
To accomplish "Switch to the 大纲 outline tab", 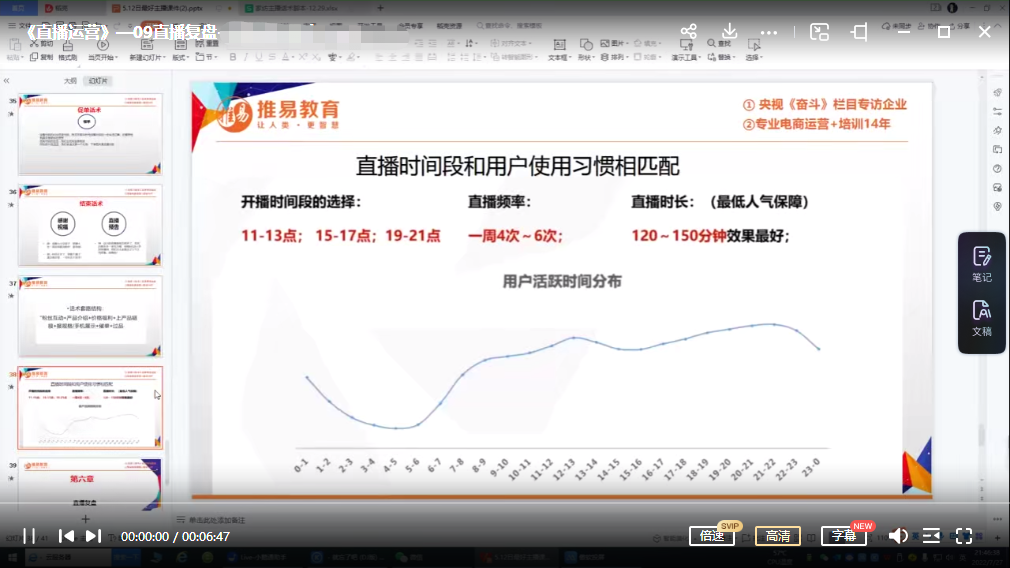I will coord(70,80).
